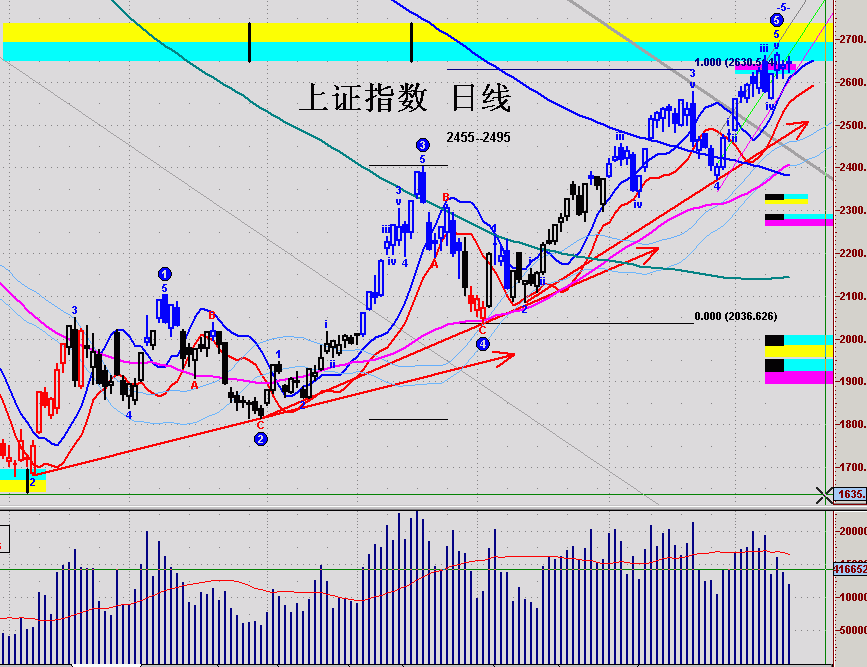This screenshot has height=667, width=867.
Task: Select the 0.000 (2036.626) Fibonacci label
Action: [x=735, y=316]
